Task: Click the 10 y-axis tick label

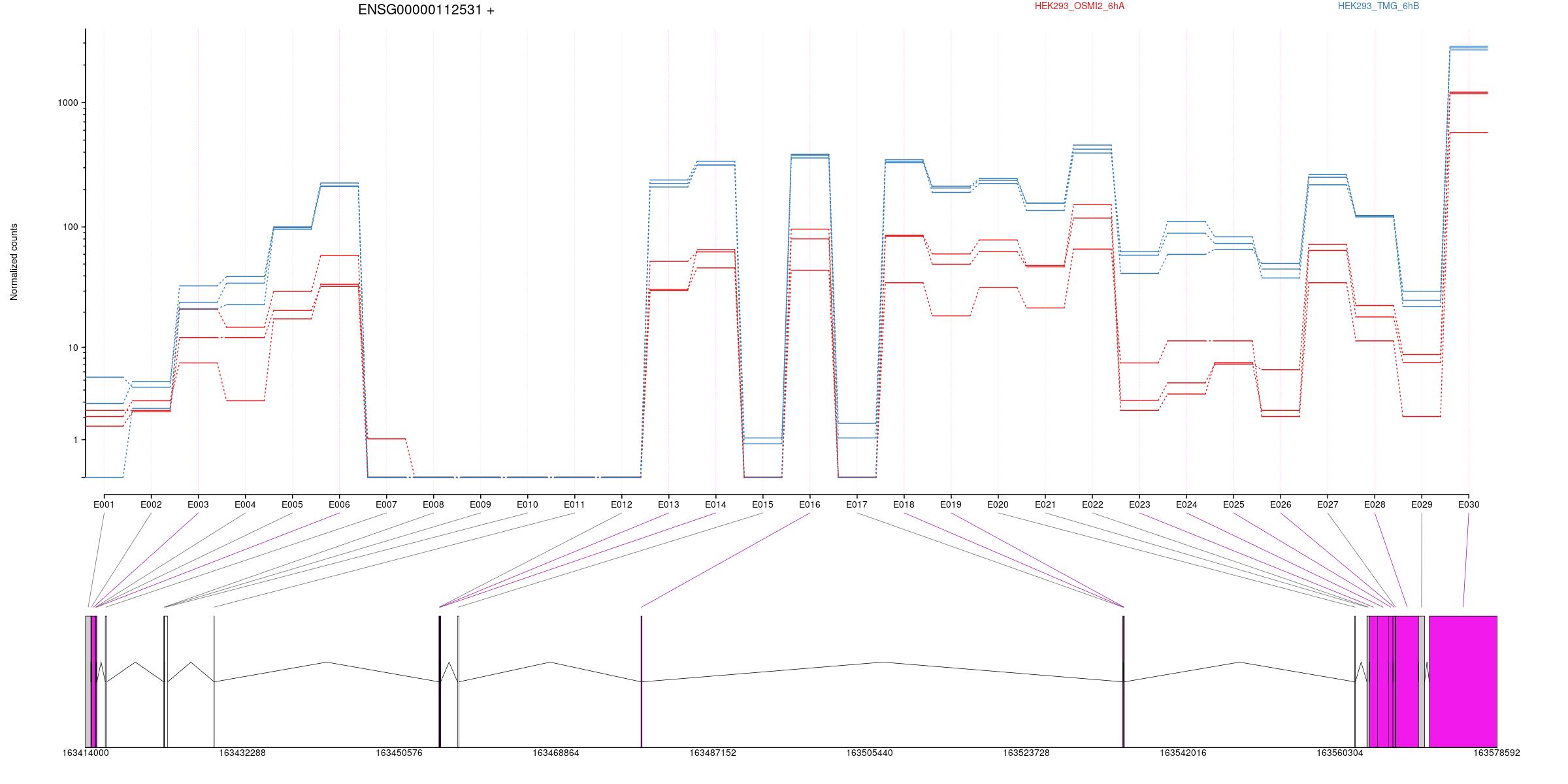Action: click(73, 348)
